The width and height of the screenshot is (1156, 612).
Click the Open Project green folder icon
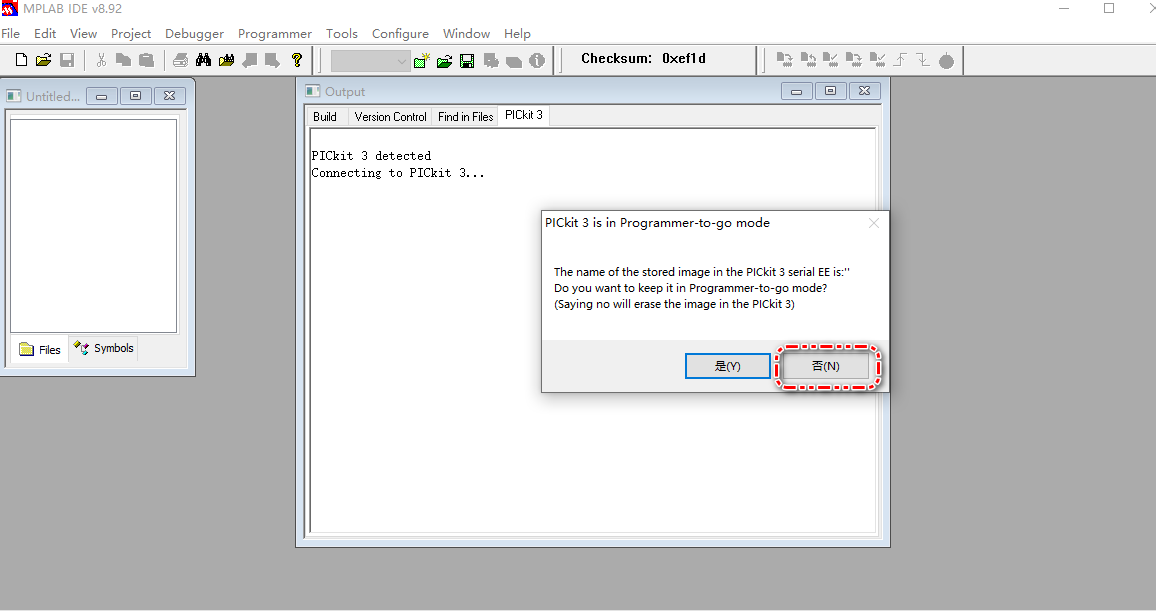tap(444, 61)
